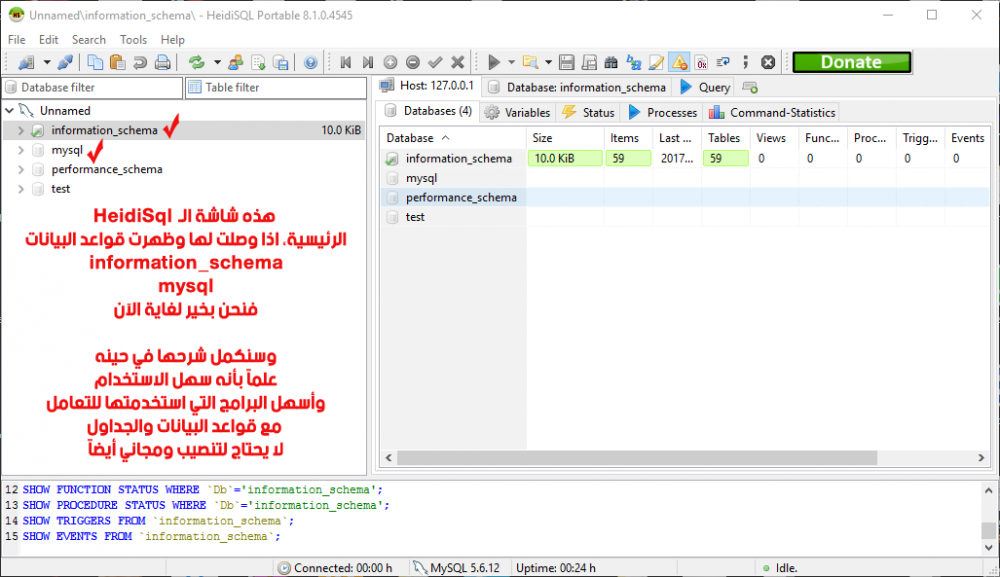This screenshot has width=1000, height=577.
Task: Click the Save SQL floppy disk icon
Action: [x=566, y=62]
